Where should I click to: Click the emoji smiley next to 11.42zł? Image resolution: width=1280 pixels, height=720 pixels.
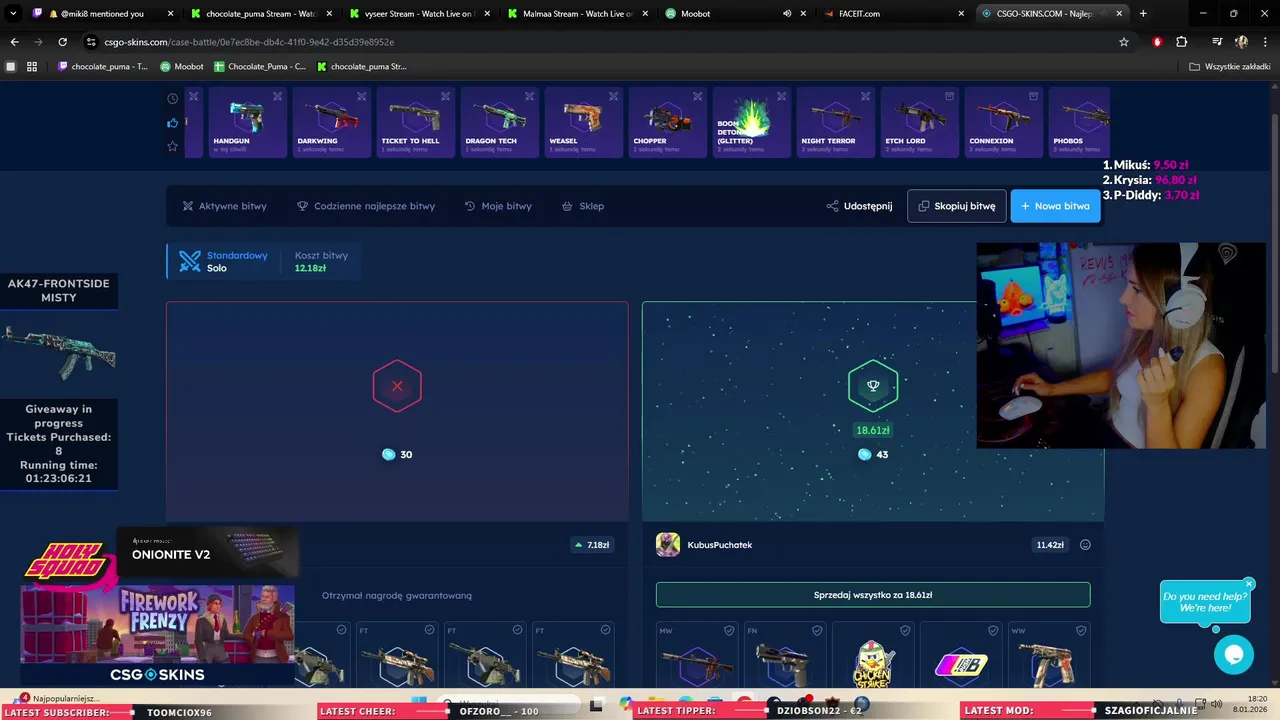1085,545
